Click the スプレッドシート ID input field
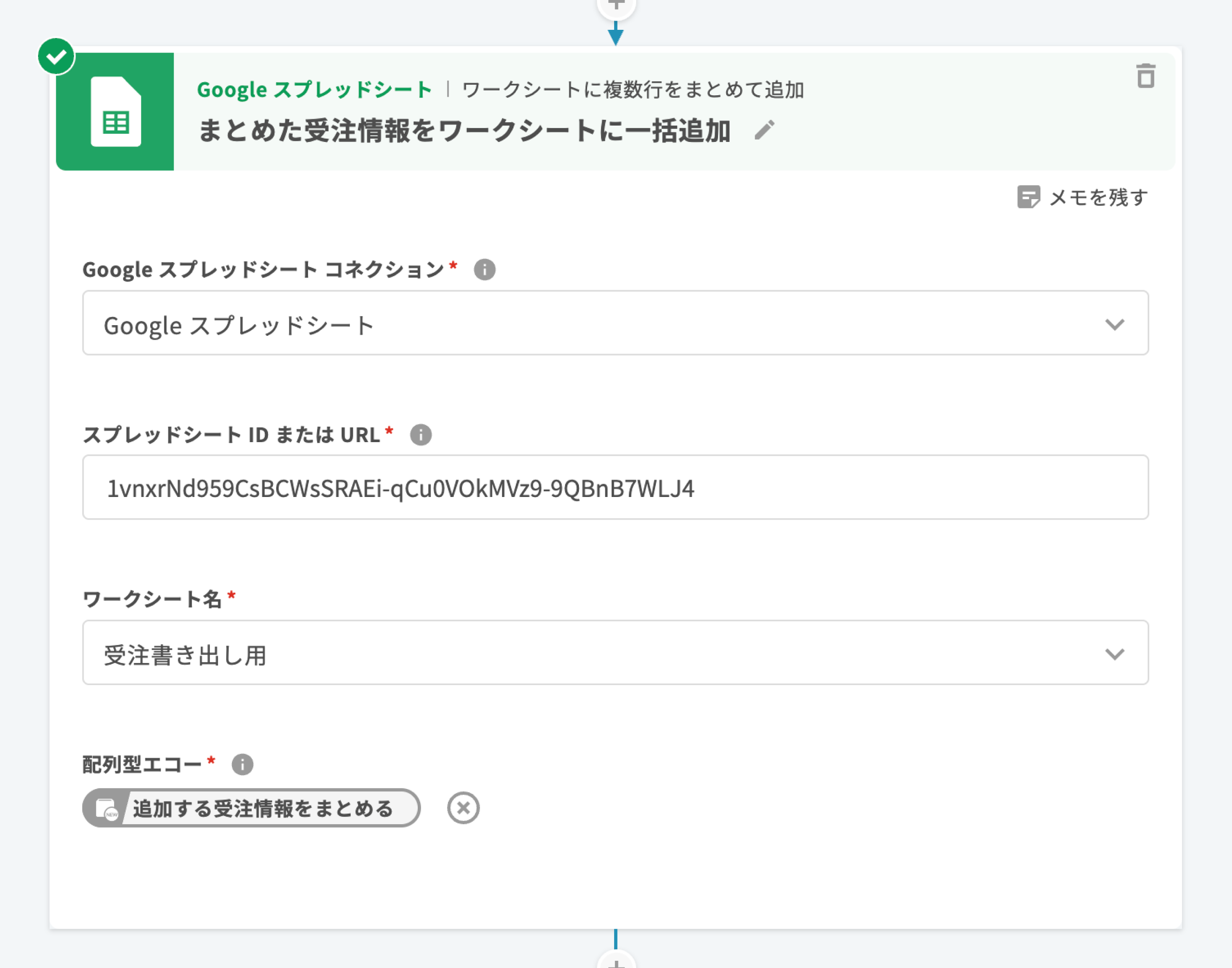1232x968 pixels. (615, 487)
